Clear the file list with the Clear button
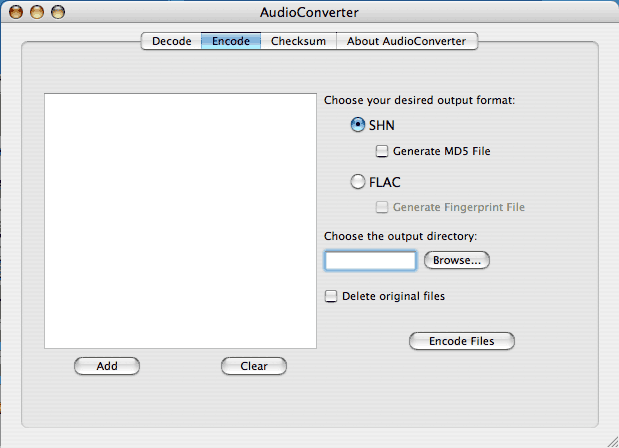Screen dimensions: 619x448 click(x=253, y=366)
